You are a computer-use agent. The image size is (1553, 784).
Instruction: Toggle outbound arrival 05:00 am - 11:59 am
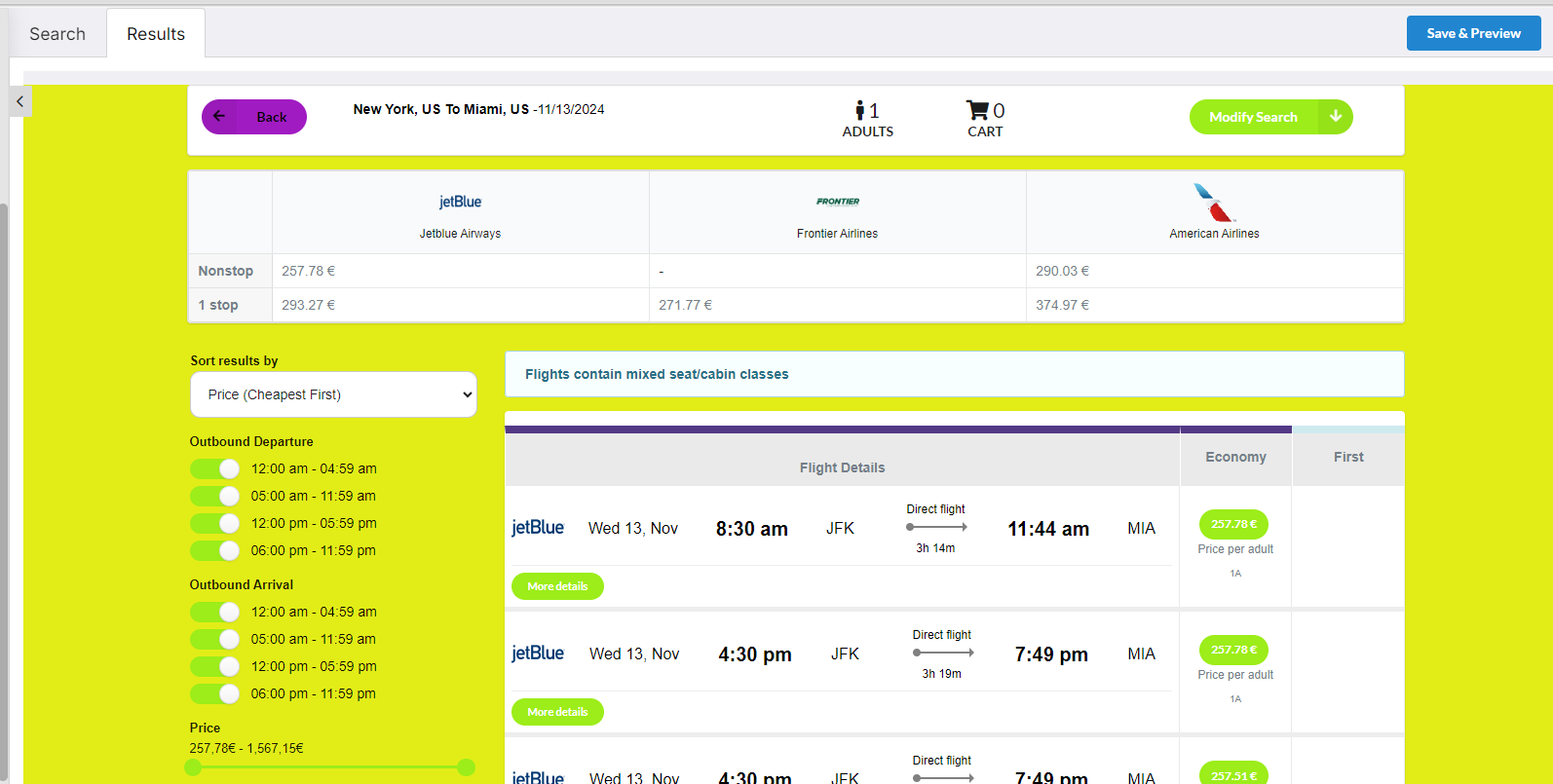click(215, 639)
